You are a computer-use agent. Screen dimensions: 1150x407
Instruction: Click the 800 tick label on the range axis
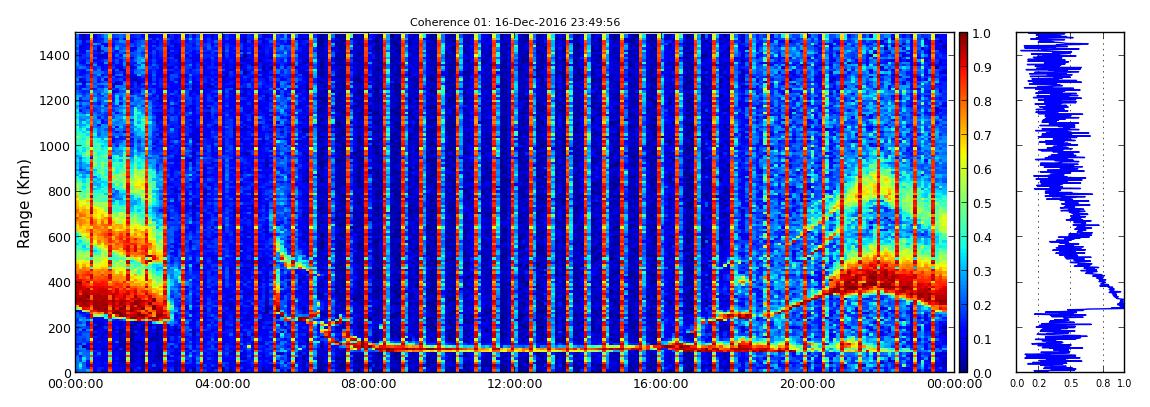click(59, 191)
